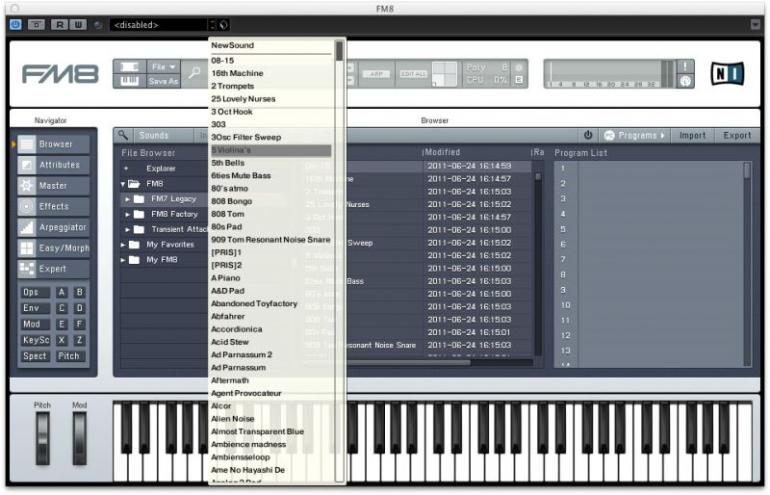Viewport: 770px width, 495px height.
Task: Select operator A button
Action: point(61,292)
